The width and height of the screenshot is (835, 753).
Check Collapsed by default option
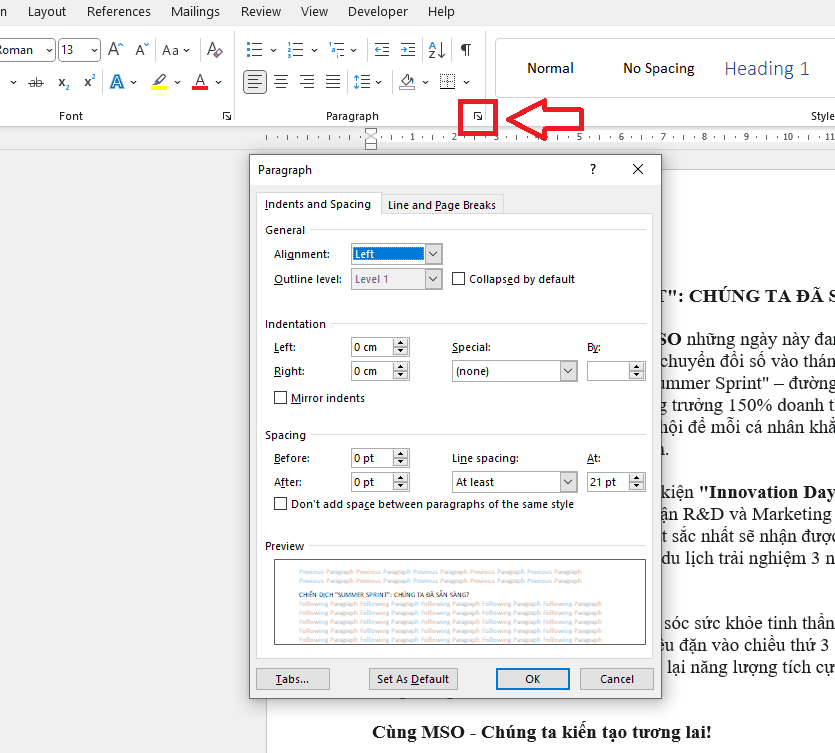pos(459,279)
